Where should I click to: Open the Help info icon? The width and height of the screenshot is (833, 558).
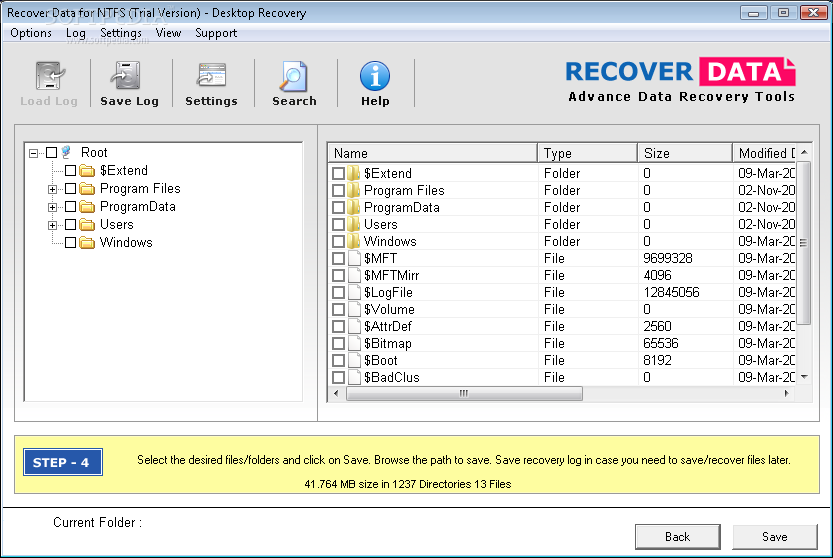[375, 76]
